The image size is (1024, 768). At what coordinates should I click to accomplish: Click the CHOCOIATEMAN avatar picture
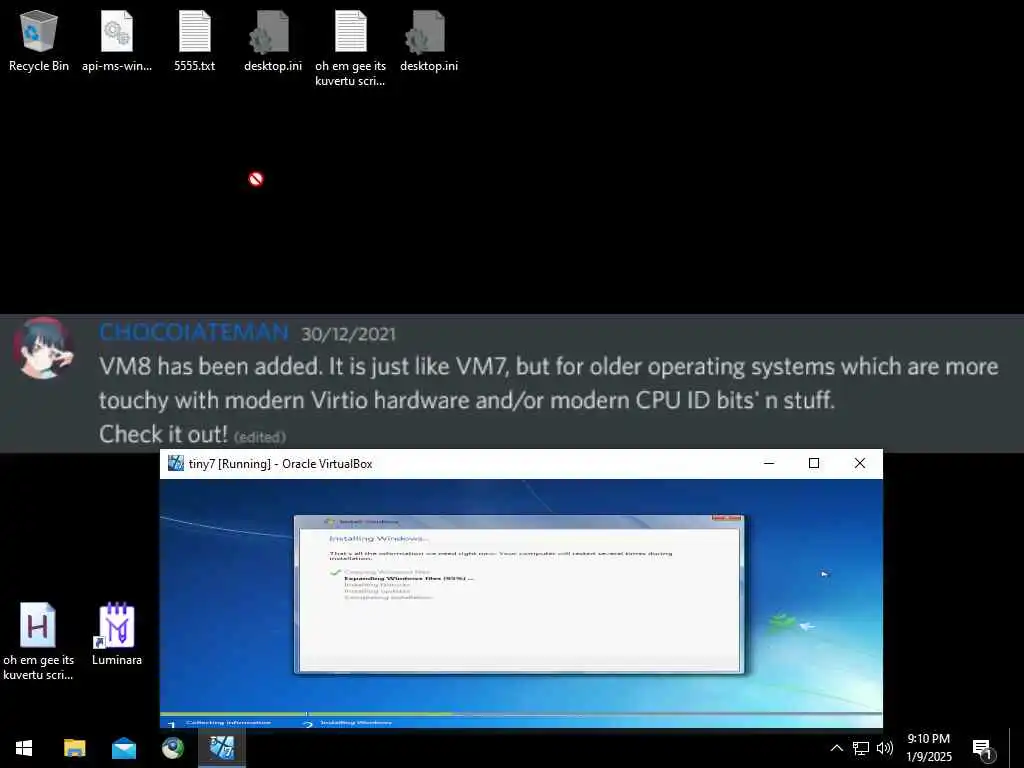pos(43,348)
